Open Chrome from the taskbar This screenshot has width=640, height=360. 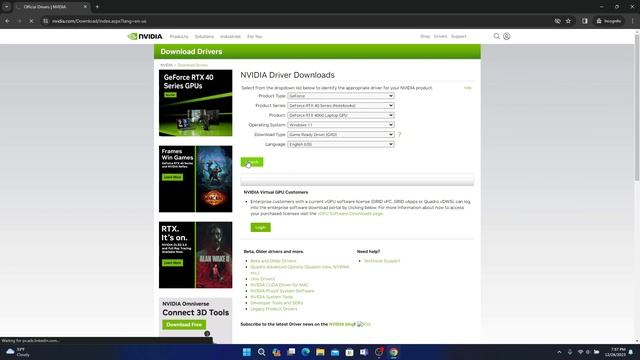[393, 352]
